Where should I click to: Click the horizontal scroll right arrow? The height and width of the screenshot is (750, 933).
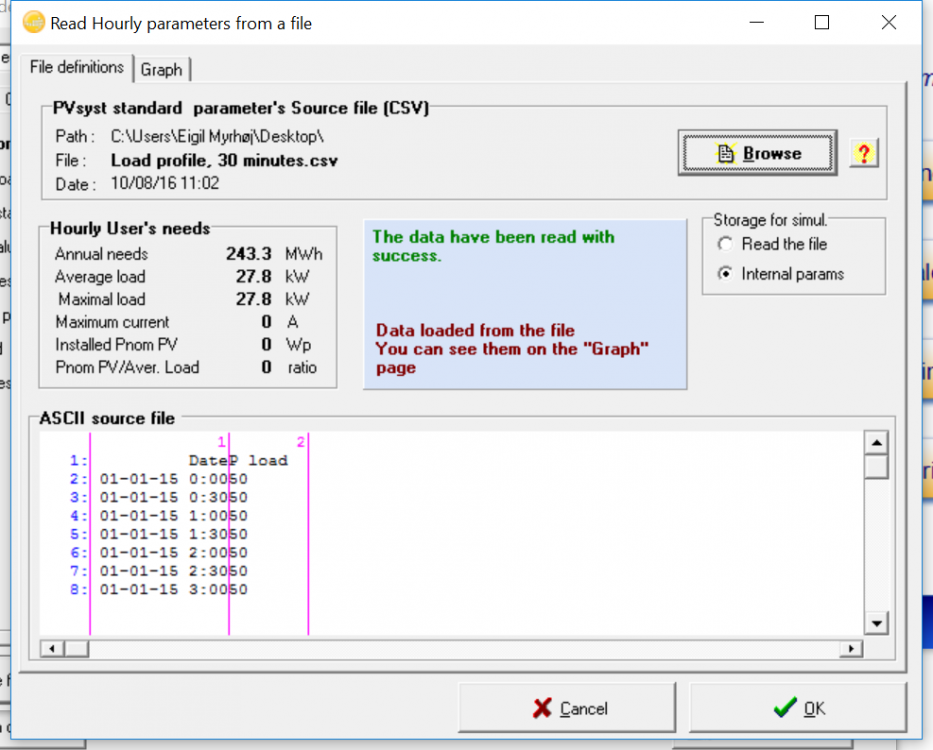pyautogui.click(x=851, y=649)
